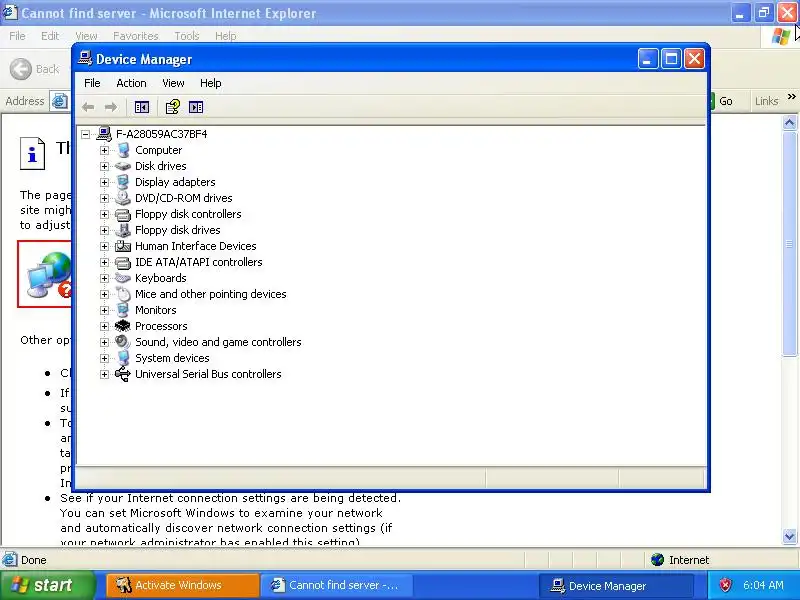Expand the Processors node
The width and height of the screenshot is (800, 600).
tap(105, 326)
